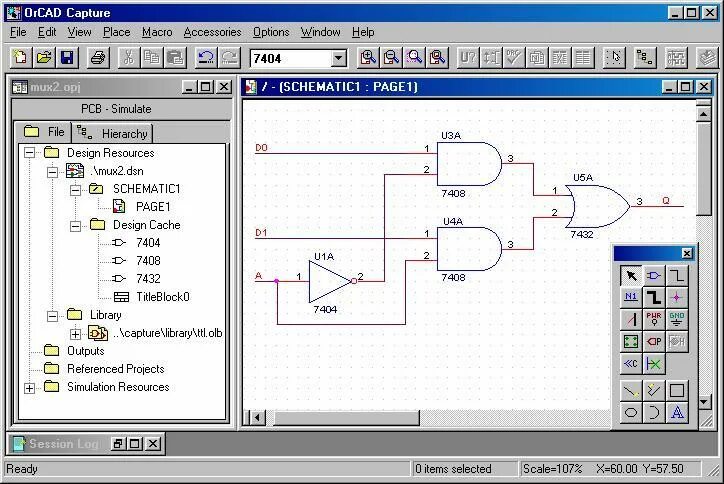Select the Place Arc tool
This screenshot has width=724, height=484.
click(x=654, y=412)
